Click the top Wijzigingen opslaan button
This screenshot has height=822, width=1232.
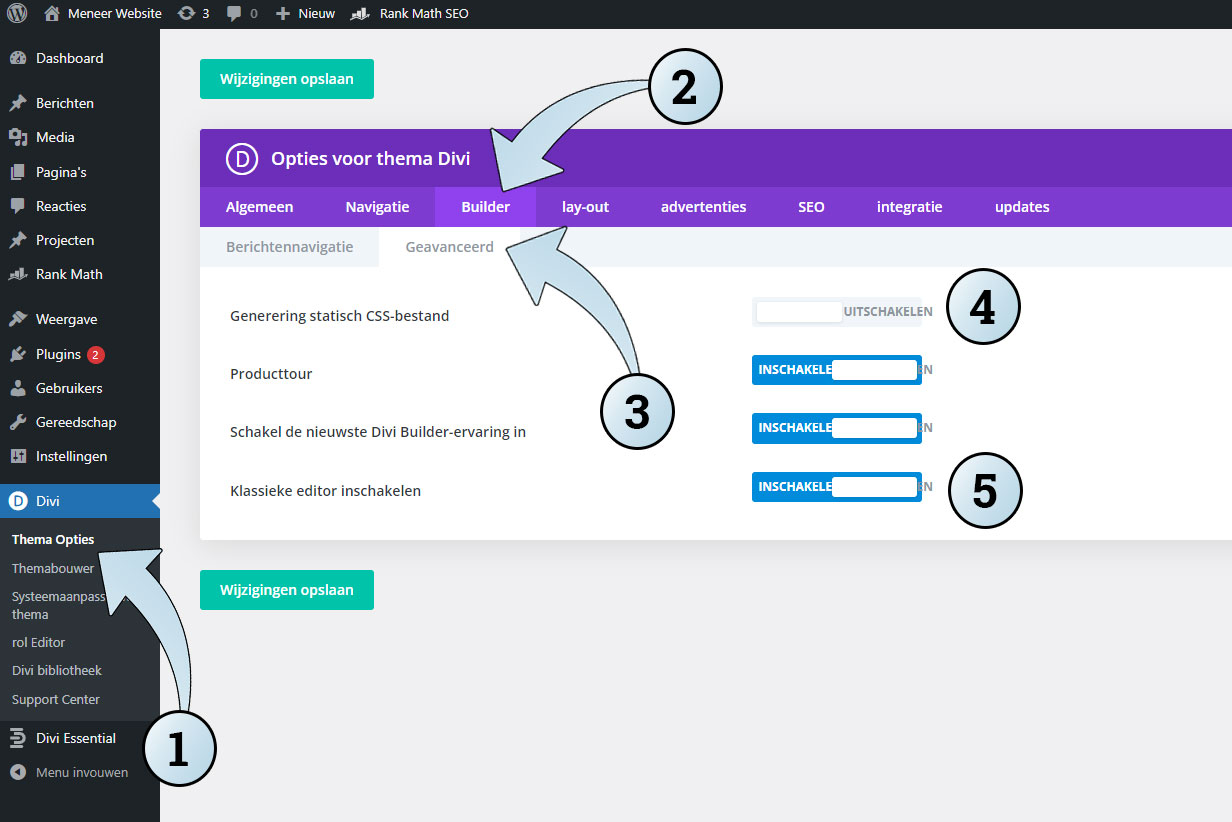tap(287, 79)
